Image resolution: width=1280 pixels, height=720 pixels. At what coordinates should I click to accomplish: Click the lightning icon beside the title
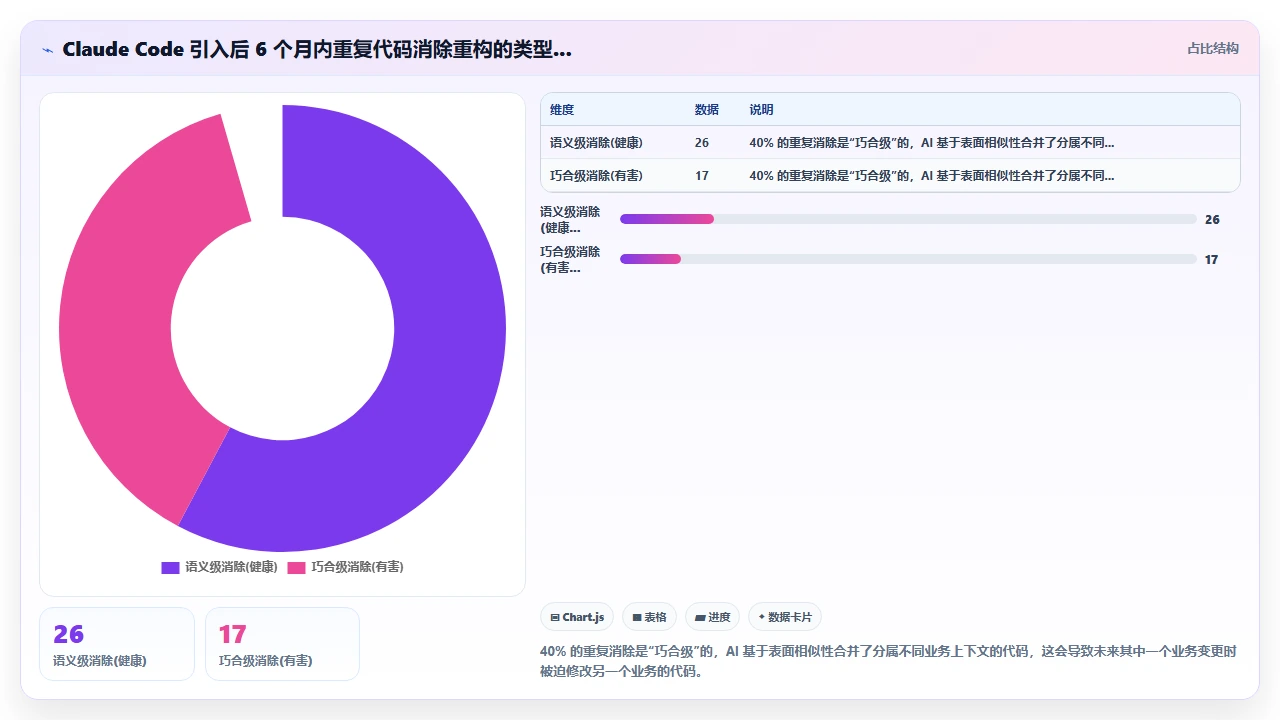(47, 50)
